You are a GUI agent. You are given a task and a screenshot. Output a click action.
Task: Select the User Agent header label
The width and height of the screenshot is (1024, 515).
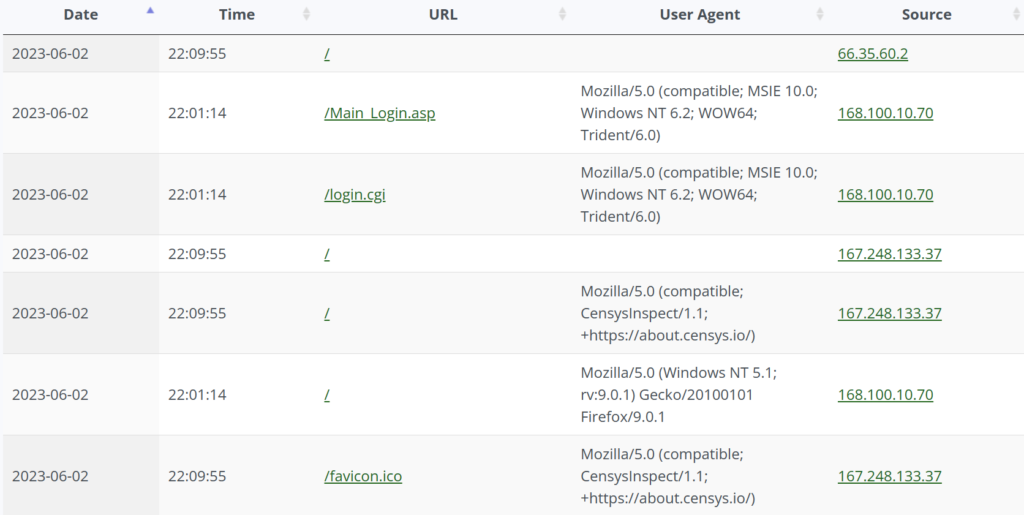pyautogui.click(x=700, y=15)
